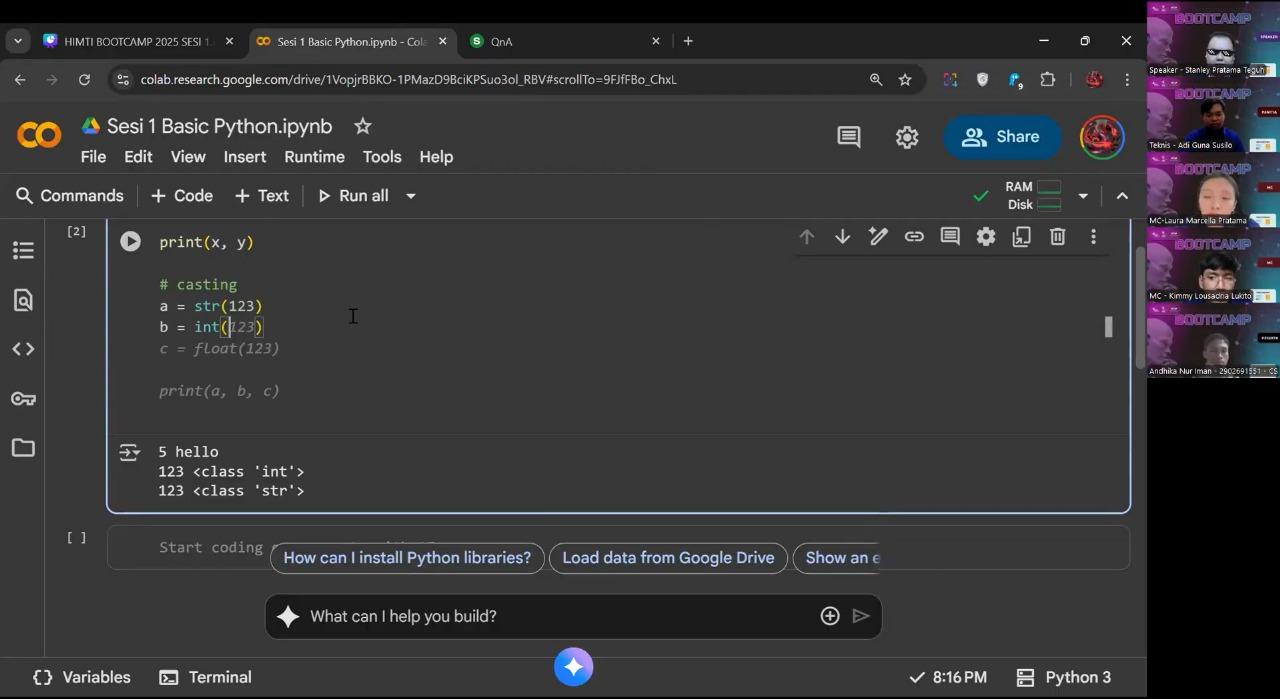Open the Secrets key icon
Image resolution: width=1280 pixels, height=699 pixels.
tap(23, 399)
